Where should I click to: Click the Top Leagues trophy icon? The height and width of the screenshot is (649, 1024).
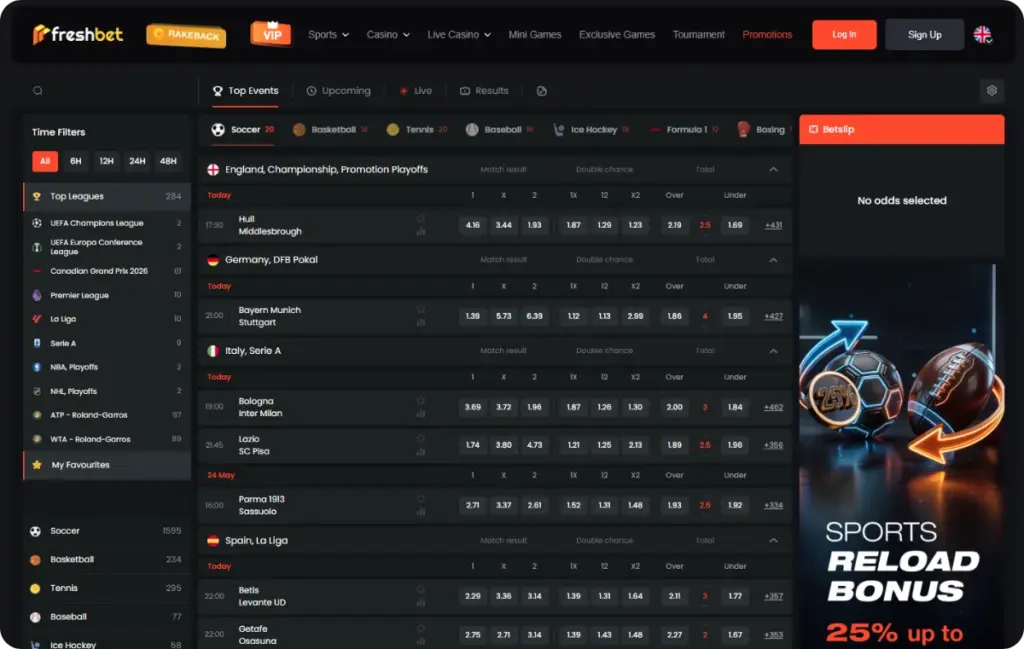37,197
